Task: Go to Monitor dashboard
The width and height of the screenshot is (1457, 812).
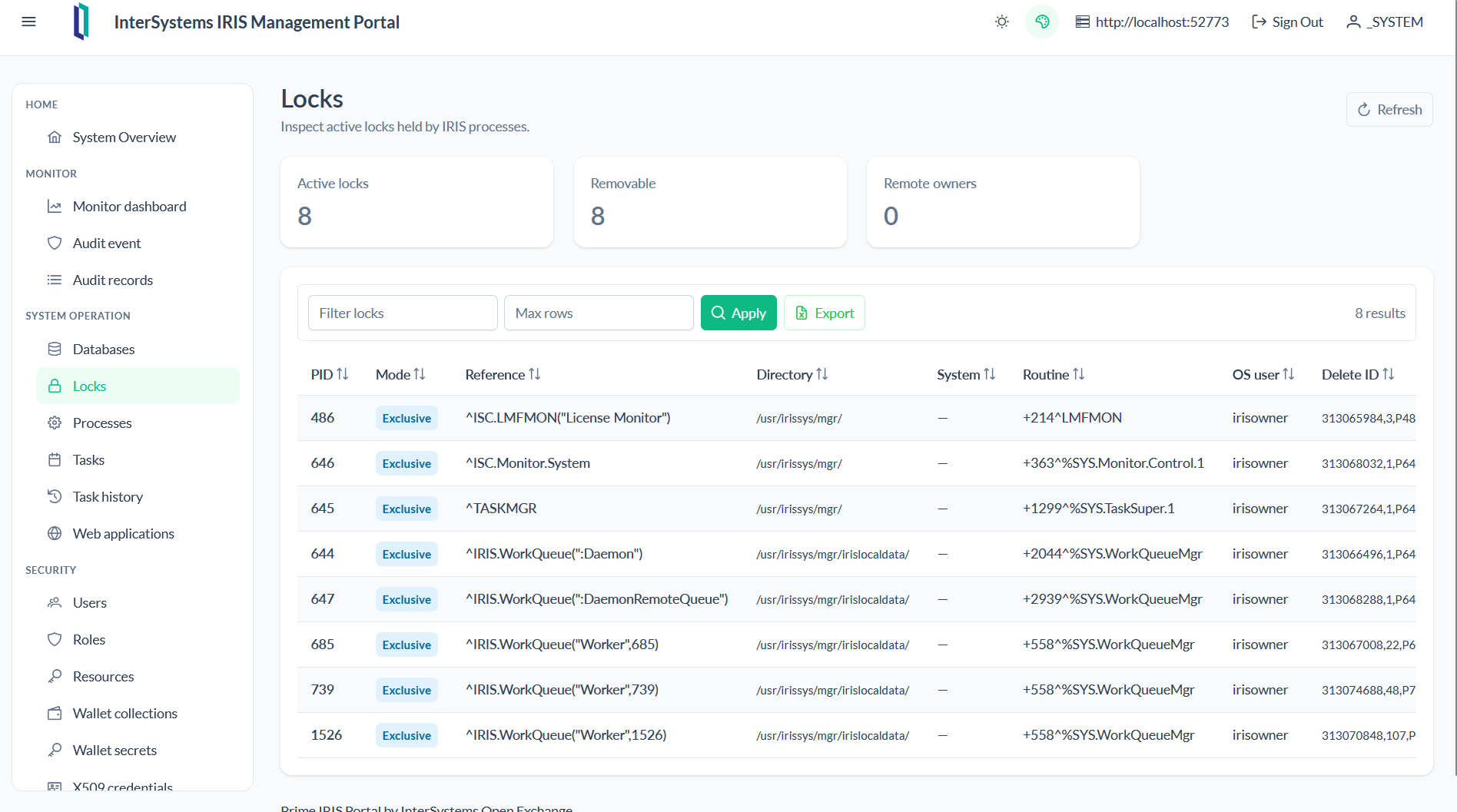Action: 138,206
